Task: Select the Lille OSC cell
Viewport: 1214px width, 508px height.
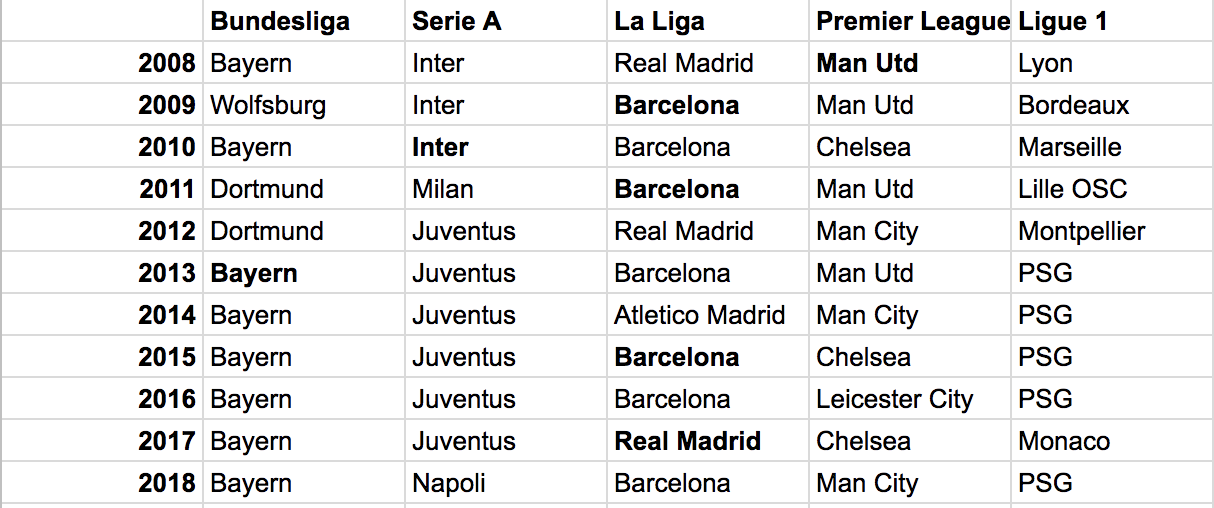Action: (x=1112, y=189)
